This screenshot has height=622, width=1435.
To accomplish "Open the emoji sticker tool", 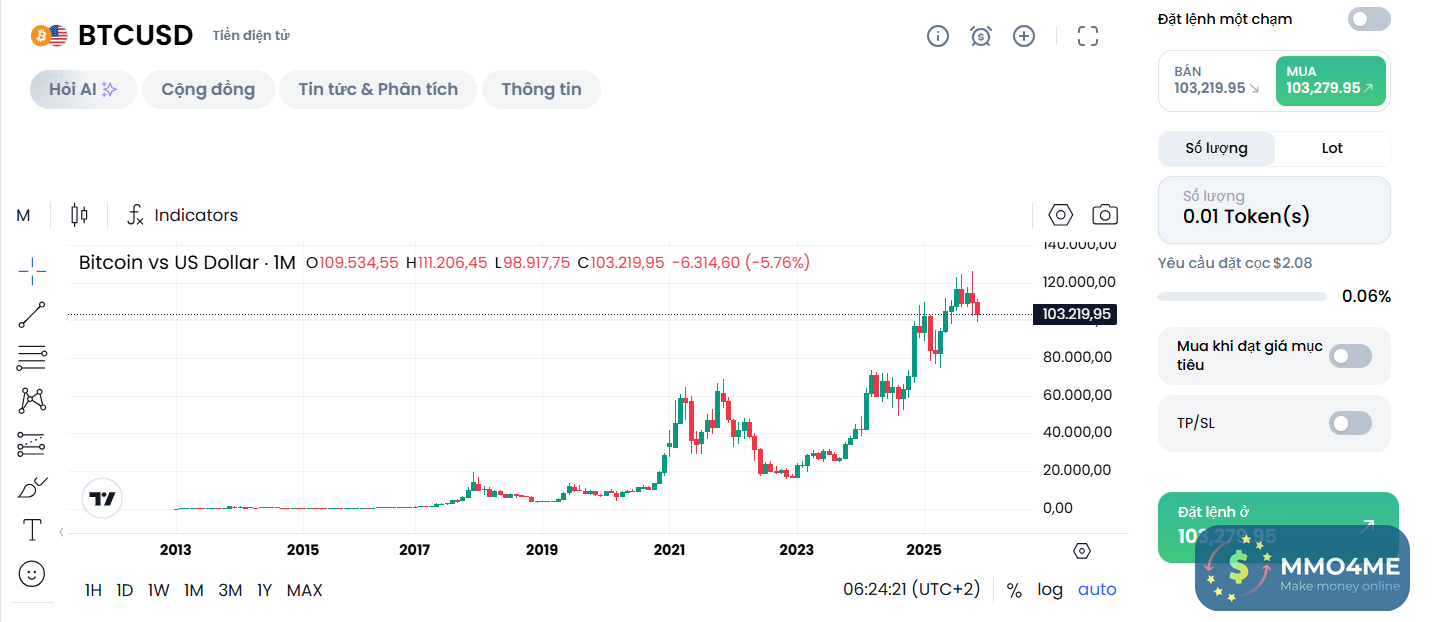I will (32, 573).
